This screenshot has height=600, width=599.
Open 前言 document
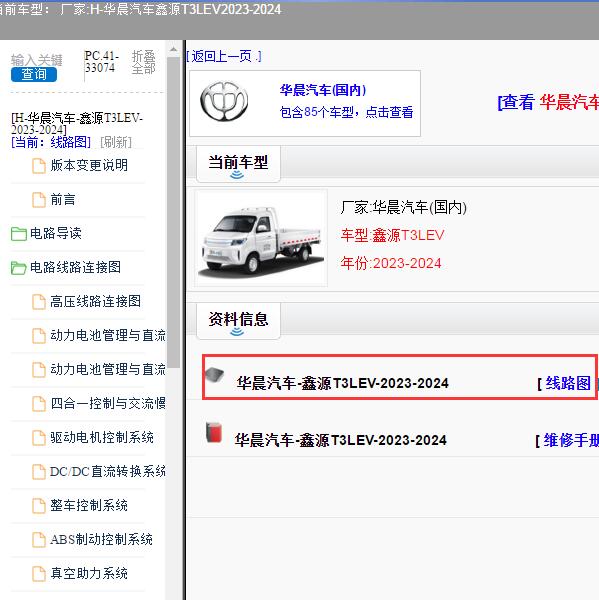tap(62, 199)
